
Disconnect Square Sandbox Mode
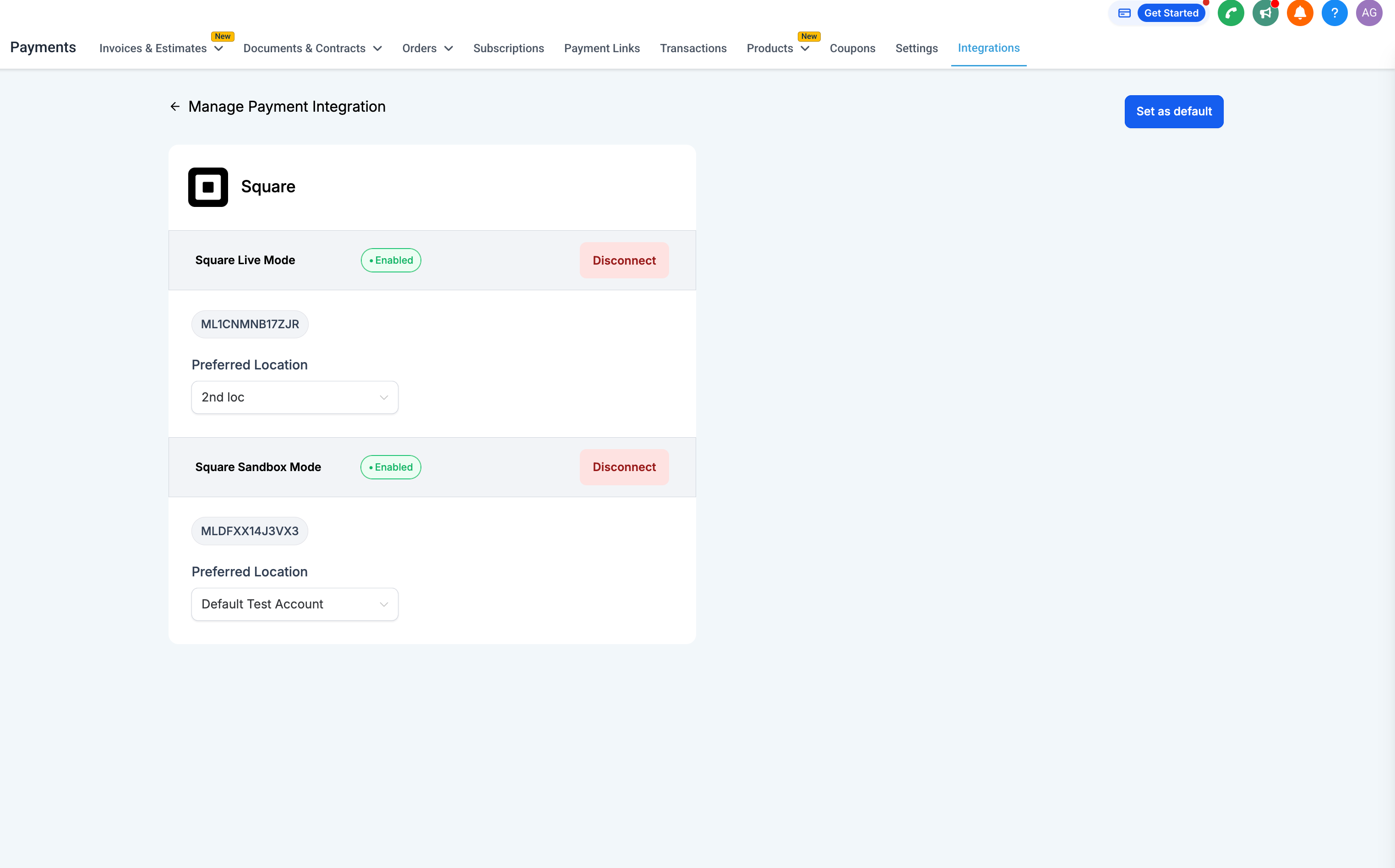[624, 467]
